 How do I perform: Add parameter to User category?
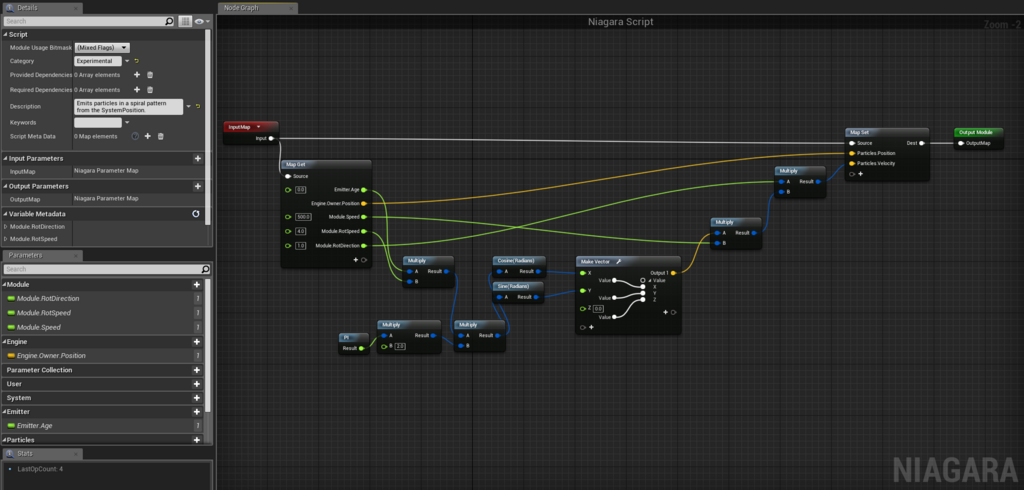pyautogui.click(x=197, y=384)
